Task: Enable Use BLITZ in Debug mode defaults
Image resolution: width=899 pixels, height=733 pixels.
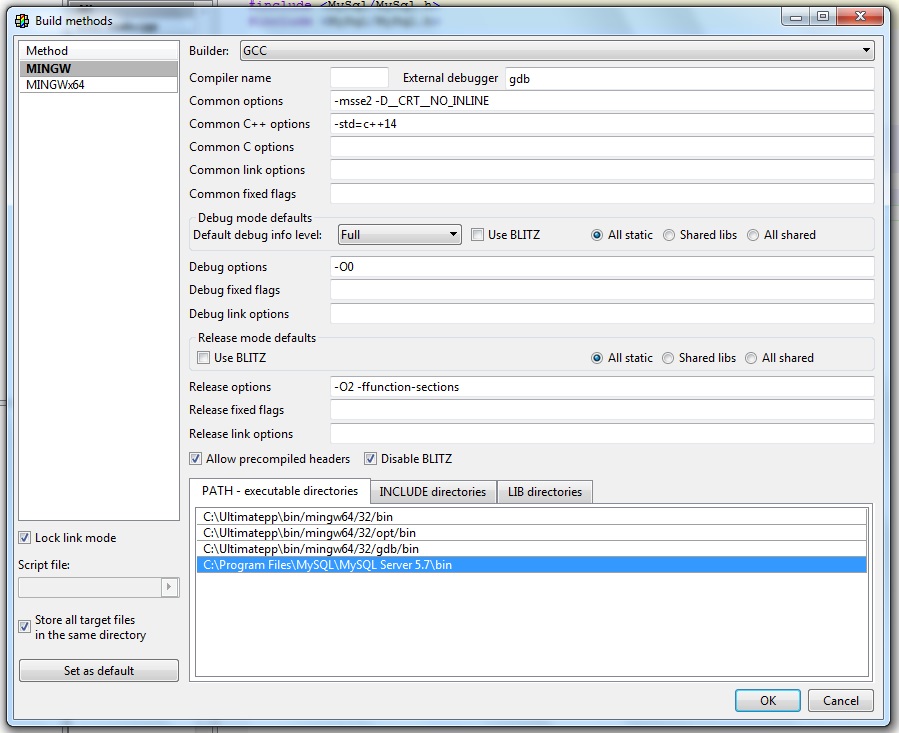Action: [478, 235]
